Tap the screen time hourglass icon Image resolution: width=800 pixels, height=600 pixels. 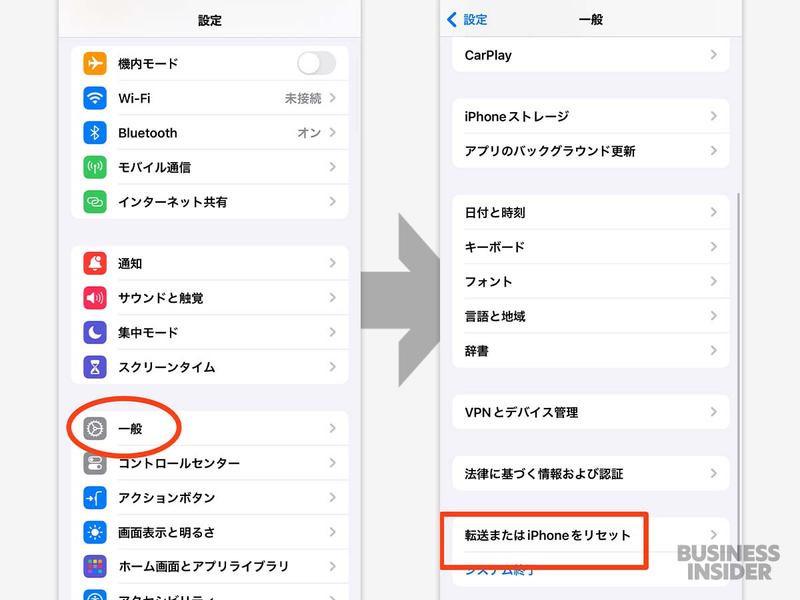[95, 367]
